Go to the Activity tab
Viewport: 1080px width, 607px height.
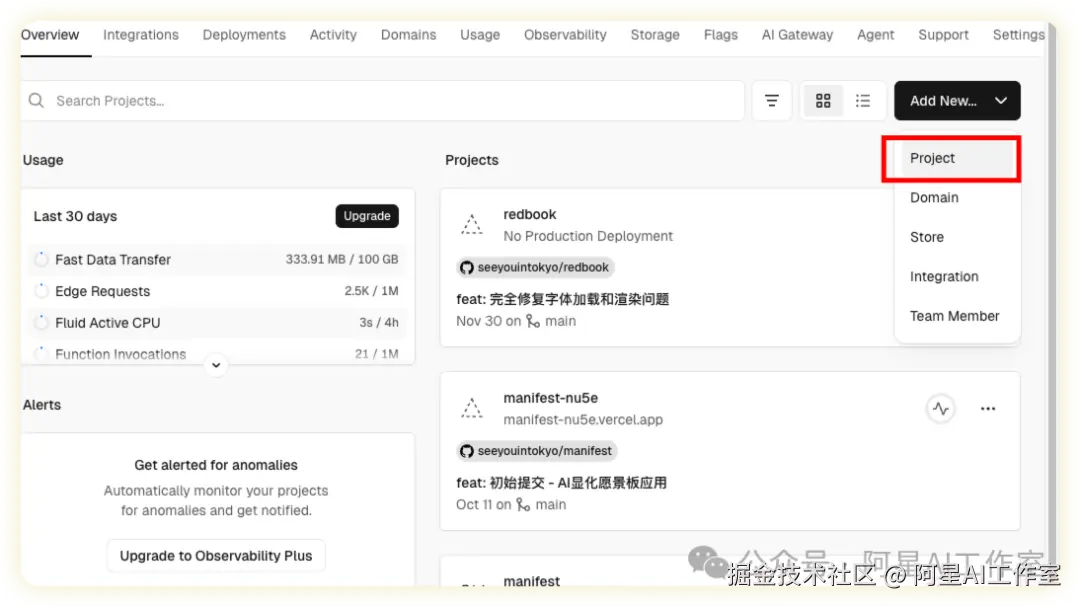click(333, 35)
